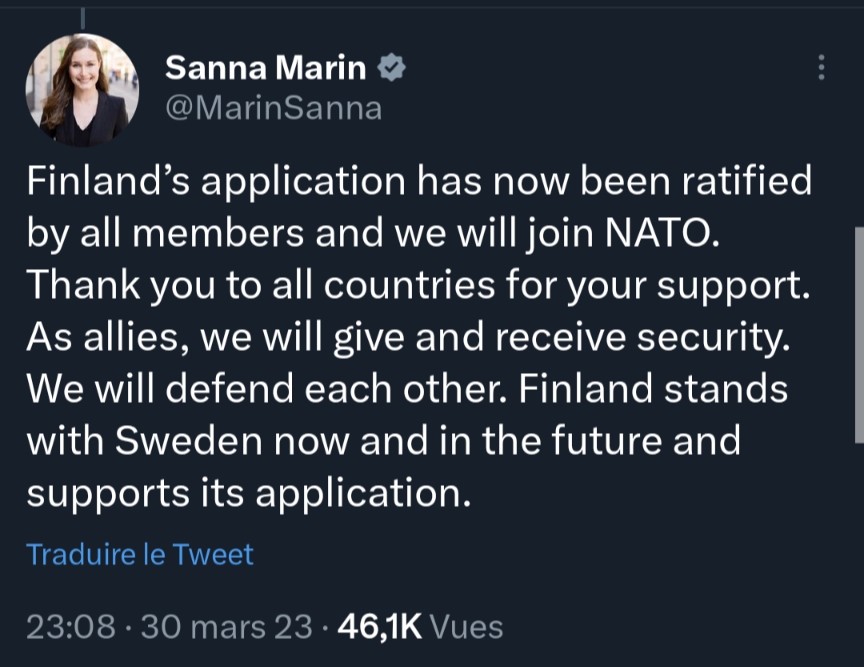Click the blue verified badge beside Sanna Marin
Screen dimensions: 864x667
[391, 68]
